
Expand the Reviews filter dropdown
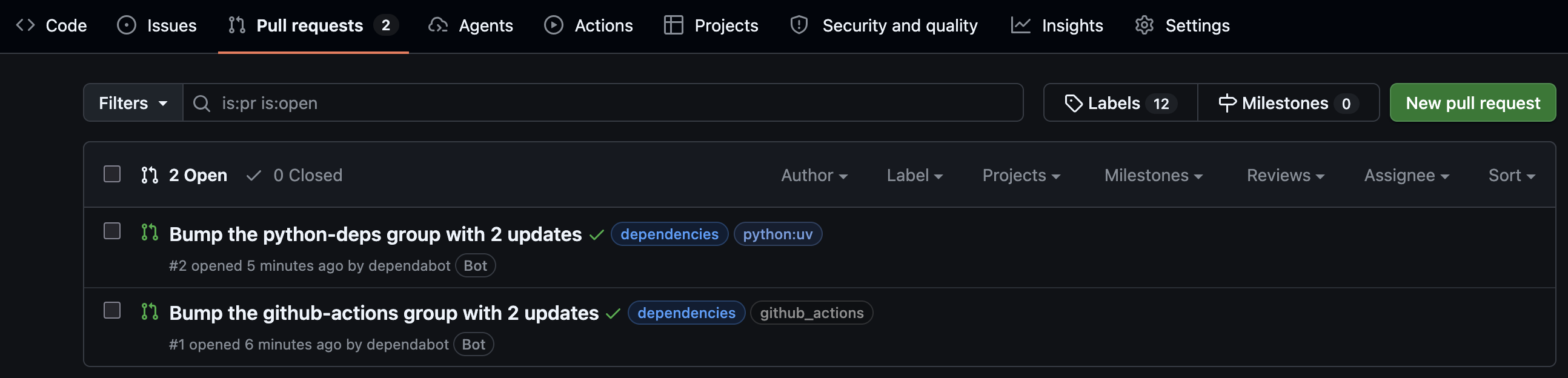[x=1286, y=175]
